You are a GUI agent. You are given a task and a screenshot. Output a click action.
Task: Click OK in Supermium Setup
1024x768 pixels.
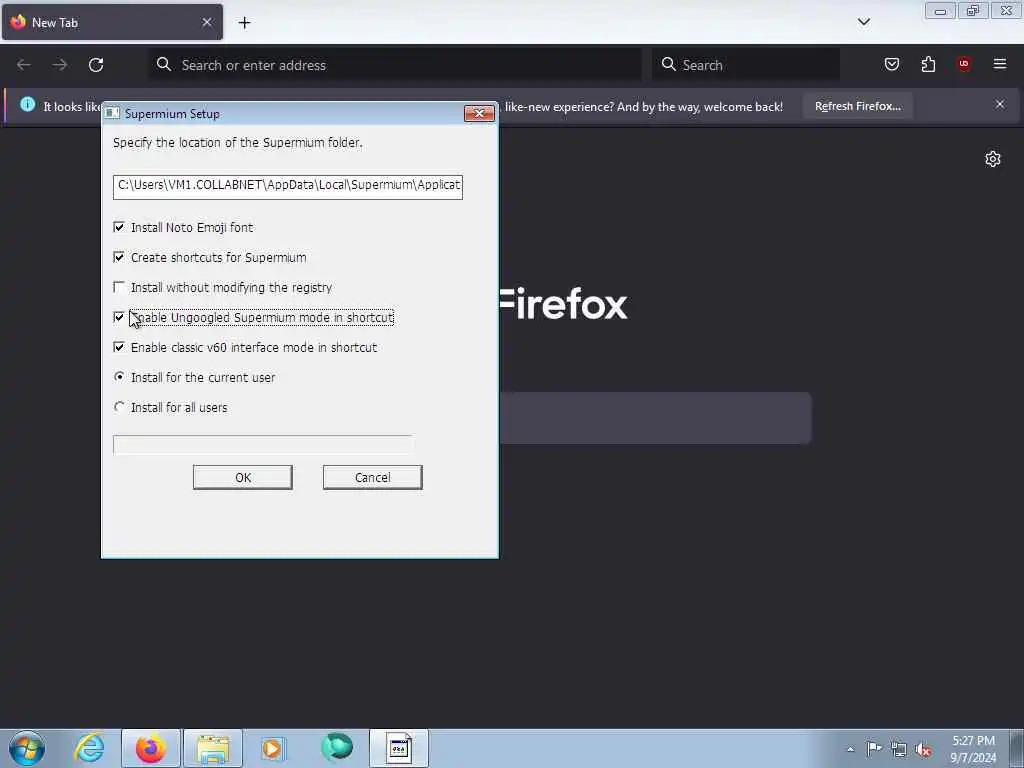coord(243,477)
